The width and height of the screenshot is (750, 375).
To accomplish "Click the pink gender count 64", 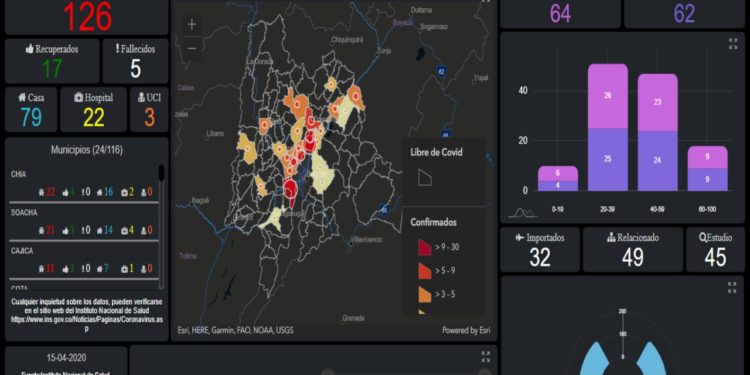I will (560, 13).
